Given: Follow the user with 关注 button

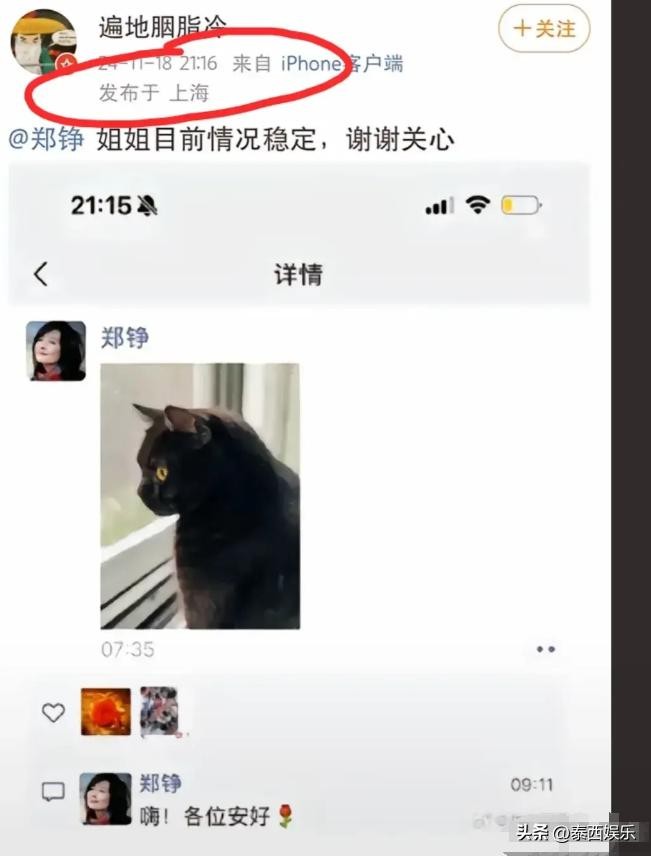Looking at the screenshot, I should pyautogui.click(x=544, y=28).
